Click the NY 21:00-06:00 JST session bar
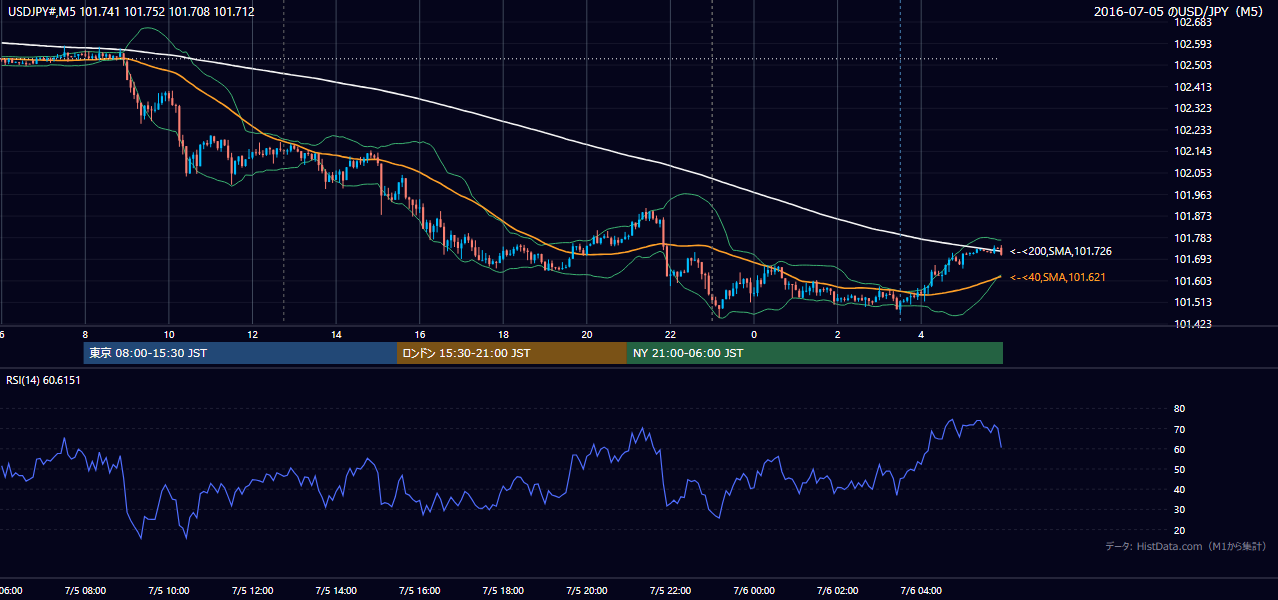This screenshot has height=600, width=1278. tap(815, 353)
